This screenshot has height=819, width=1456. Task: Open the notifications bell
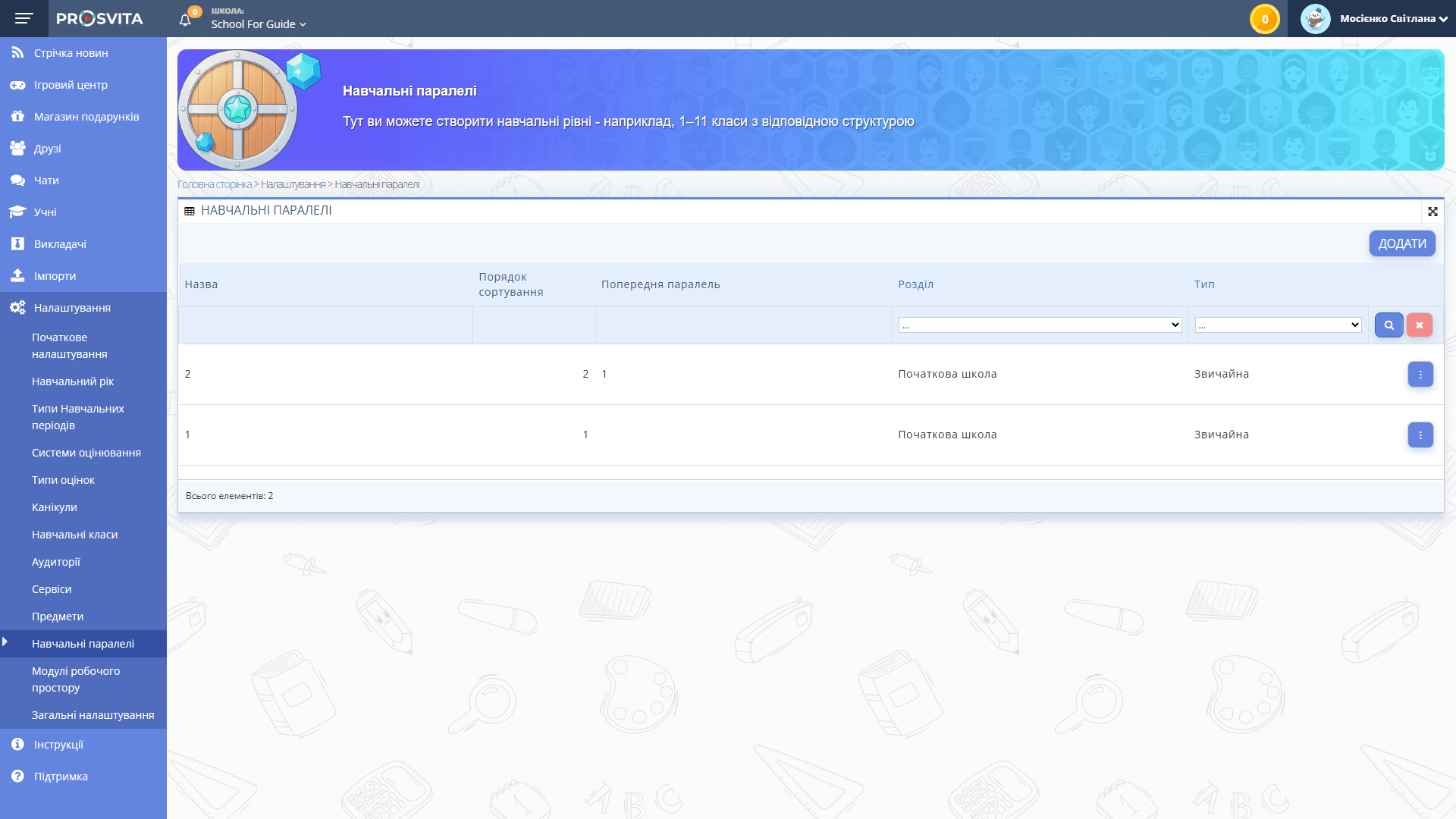(x=185, y=20)
